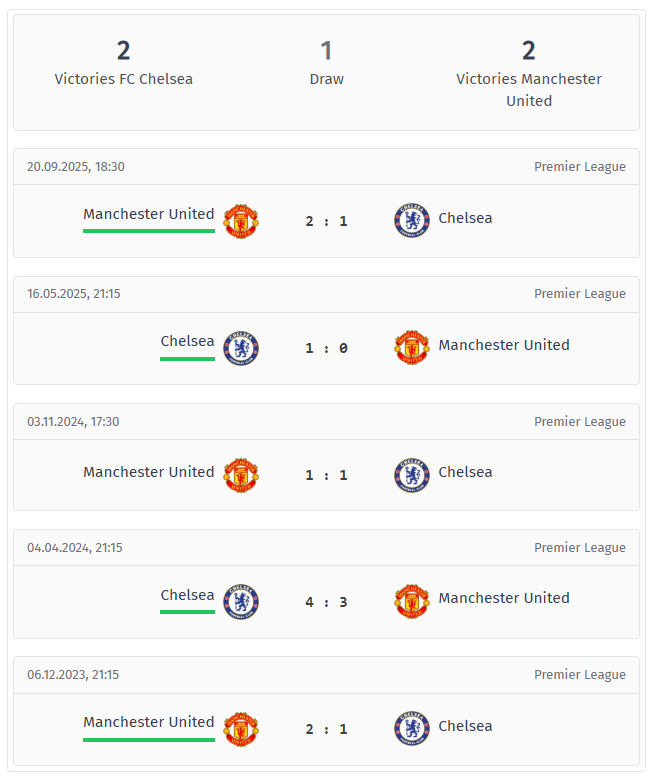Screen dimensions: 654x778
Task: Click Manchester United crest in 04.04.2024 match
Action: (x=412, y=601)
